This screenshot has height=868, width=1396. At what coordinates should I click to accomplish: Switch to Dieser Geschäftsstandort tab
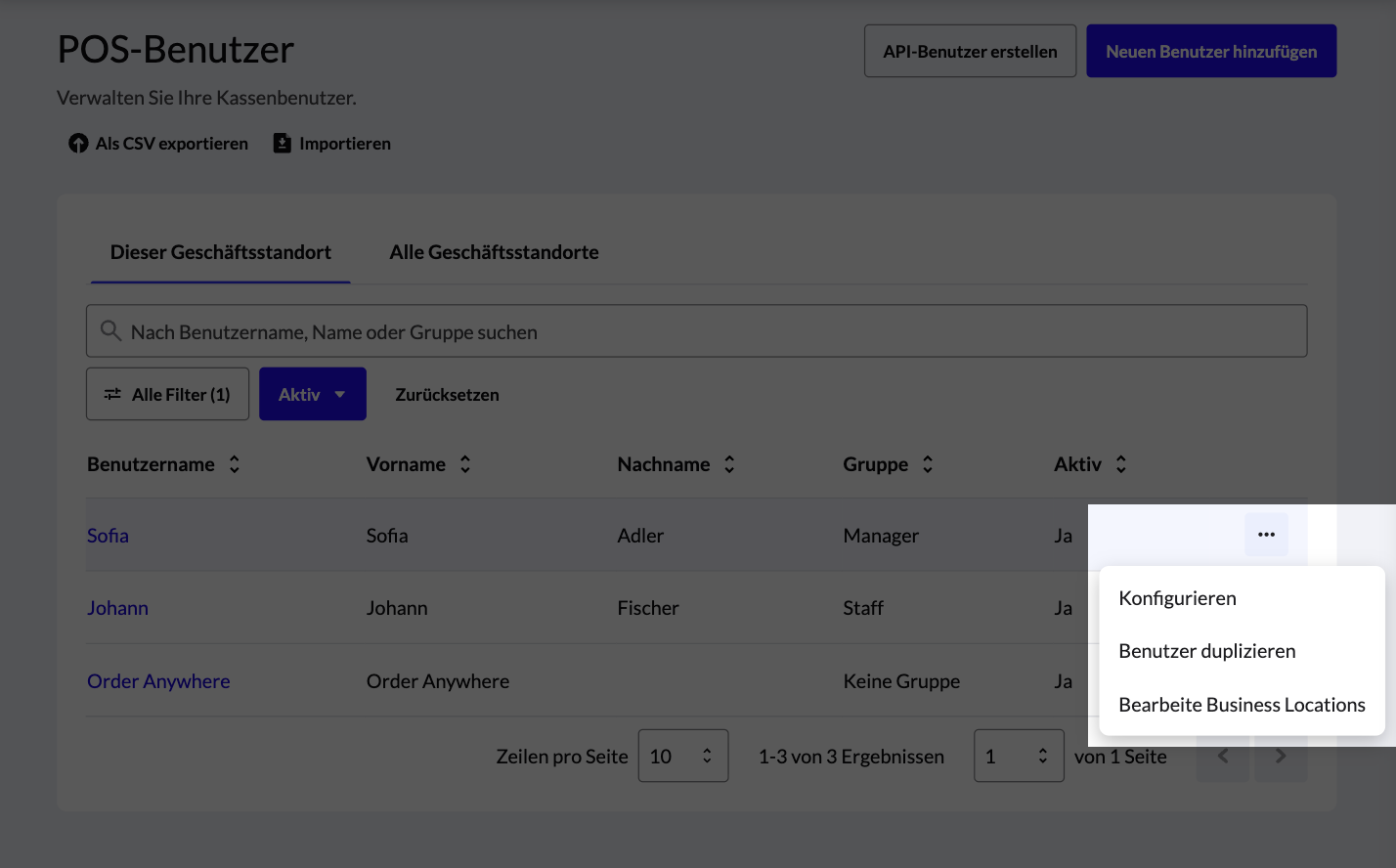221,252
